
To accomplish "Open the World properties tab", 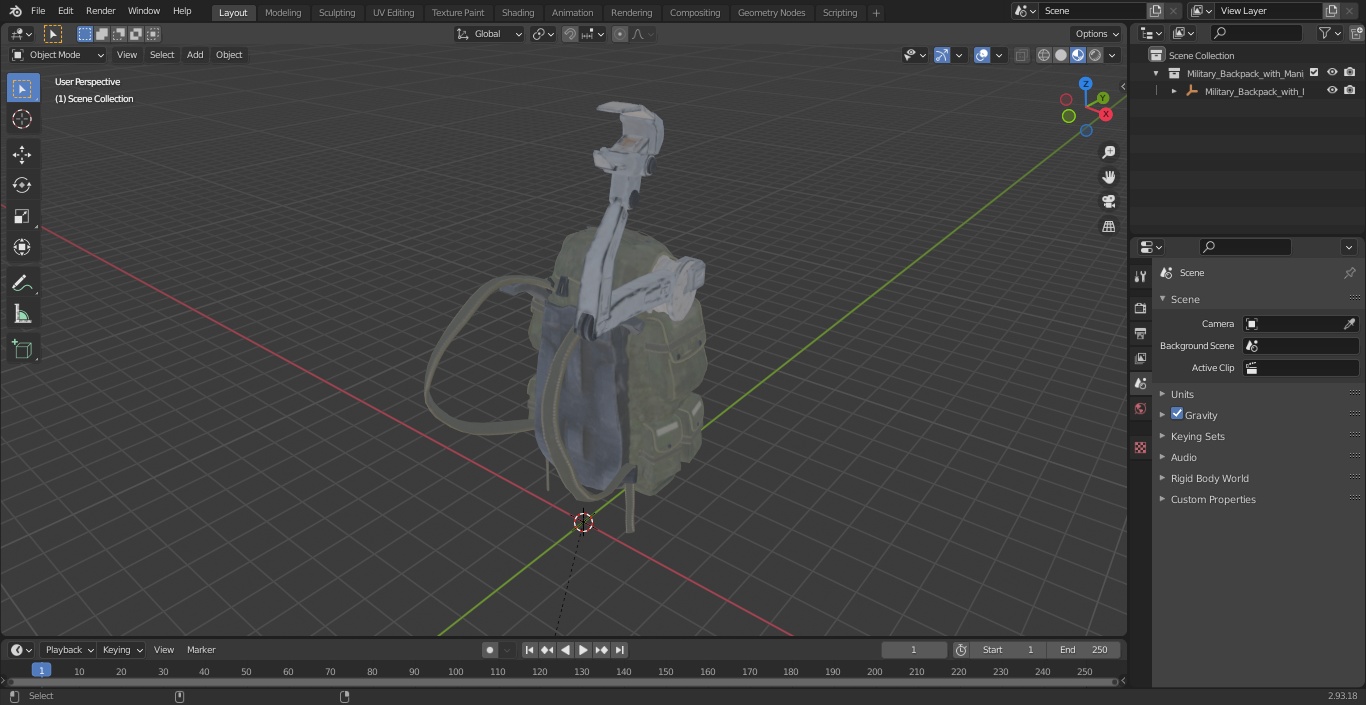I will click(1140, 408).
